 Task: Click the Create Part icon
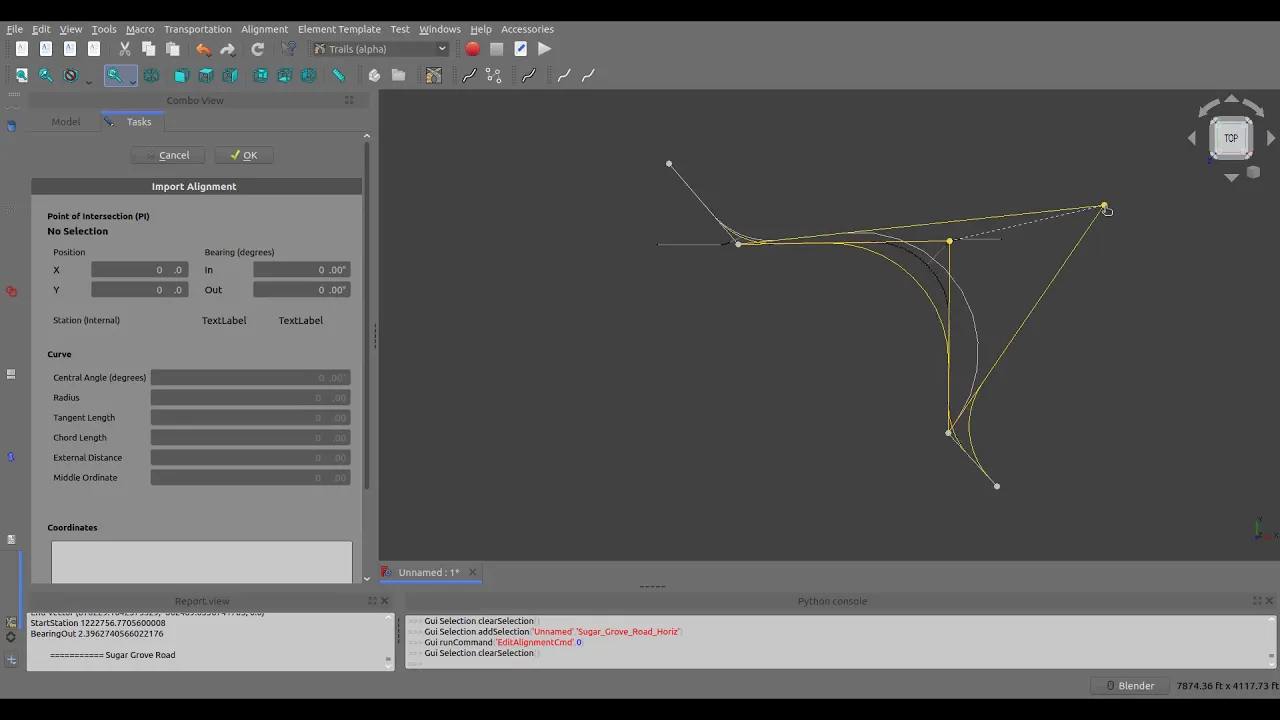[x=374, y=75]
